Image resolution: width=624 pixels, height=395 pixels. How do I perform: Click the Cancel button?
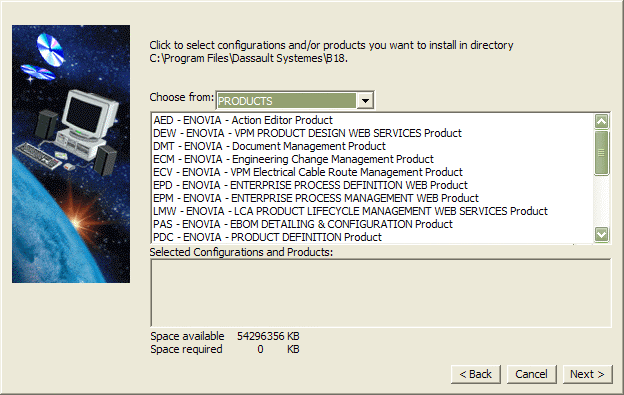tap(531, 374)
